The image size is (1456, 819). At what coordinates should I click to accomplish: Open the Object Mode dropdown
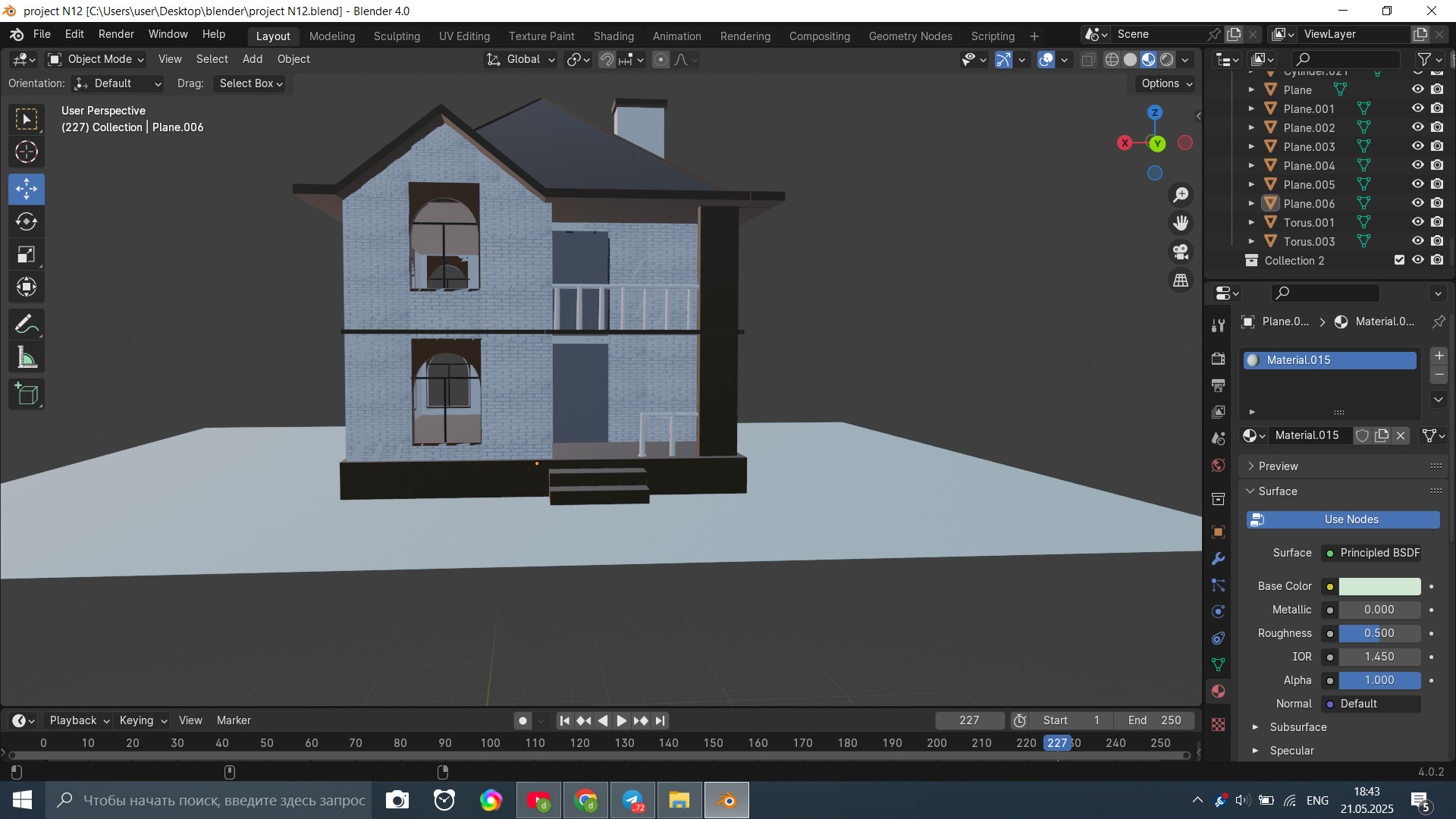pyautogui.click(x=96, y=59)
